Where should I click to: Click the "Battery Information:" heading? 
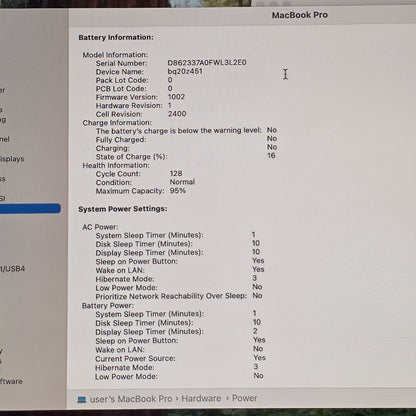pos(116,37)
